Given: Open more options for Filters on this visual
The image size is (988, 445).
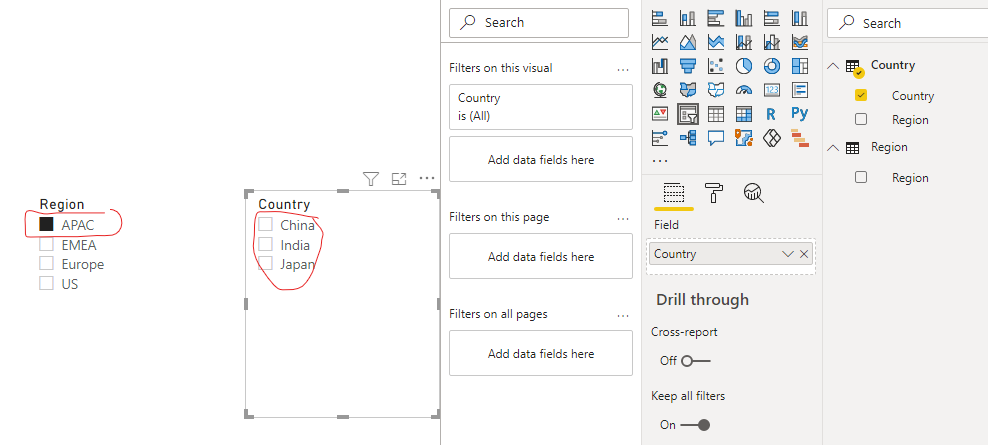Looking at the screenshot, I should click(623, 69).
